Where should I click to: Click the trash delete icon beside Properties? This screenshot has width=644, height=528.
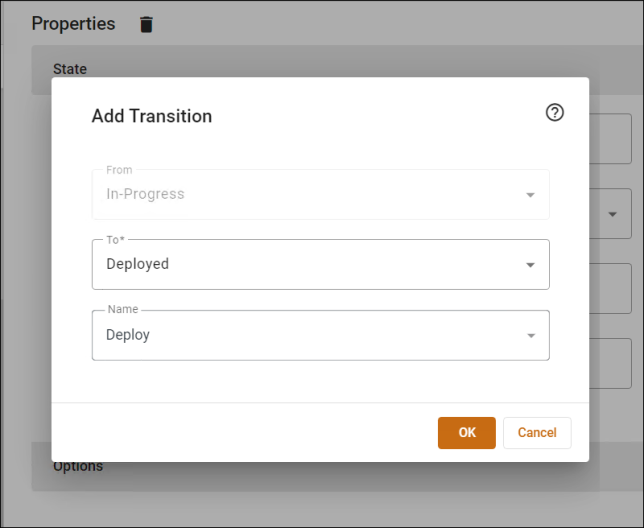click(146, 25)
